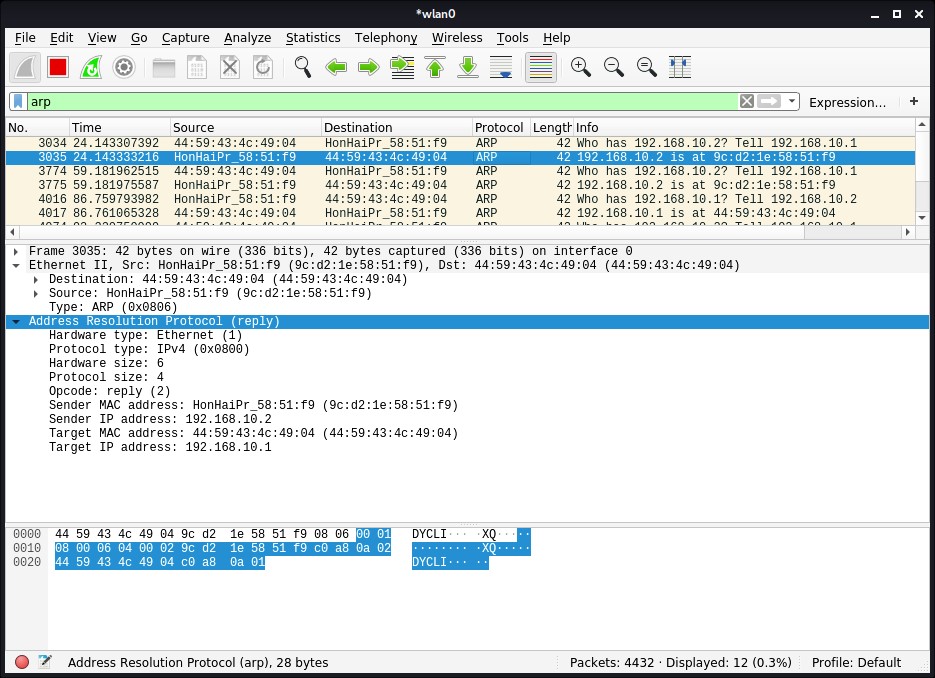Apply the display filter arrow
Image resolution: width=935 pixels, height=678 pixels.
(769, 101)
